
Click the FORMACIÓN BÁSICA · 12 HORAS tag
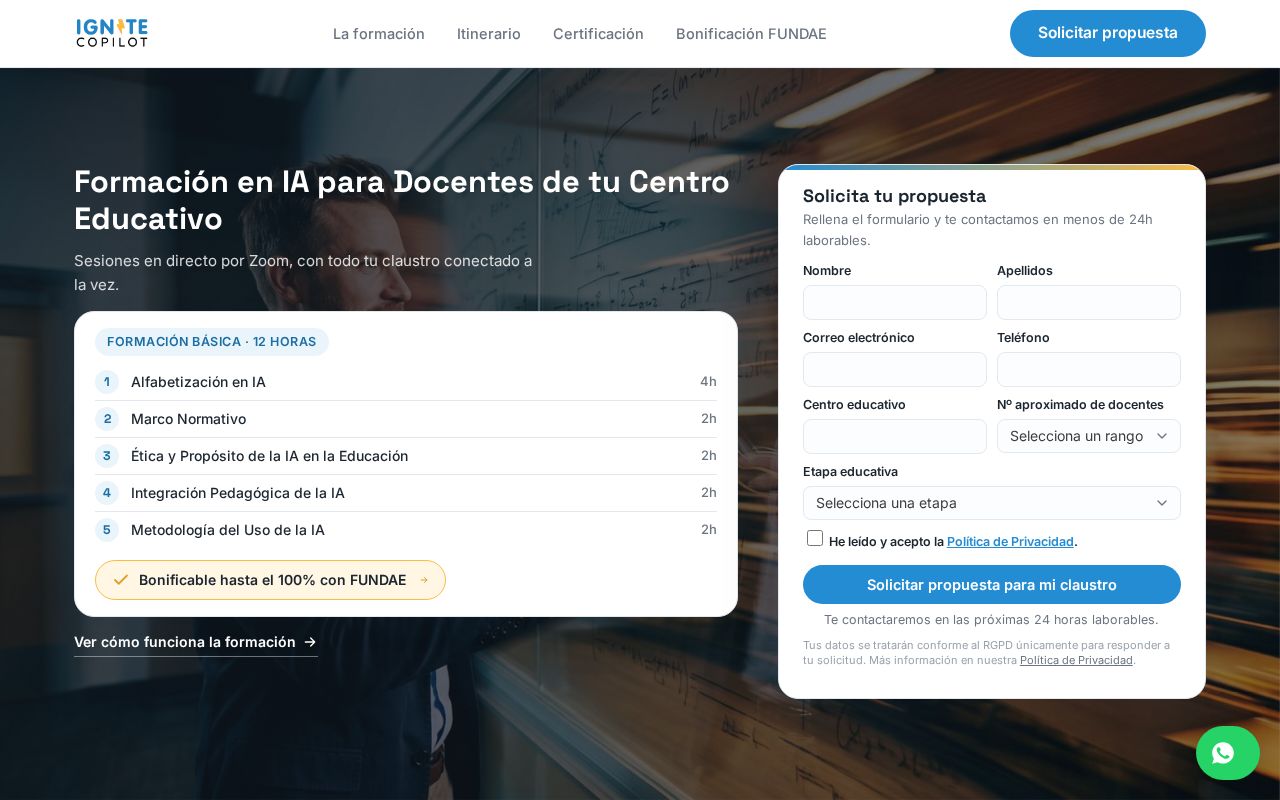[x=212, y=342]
